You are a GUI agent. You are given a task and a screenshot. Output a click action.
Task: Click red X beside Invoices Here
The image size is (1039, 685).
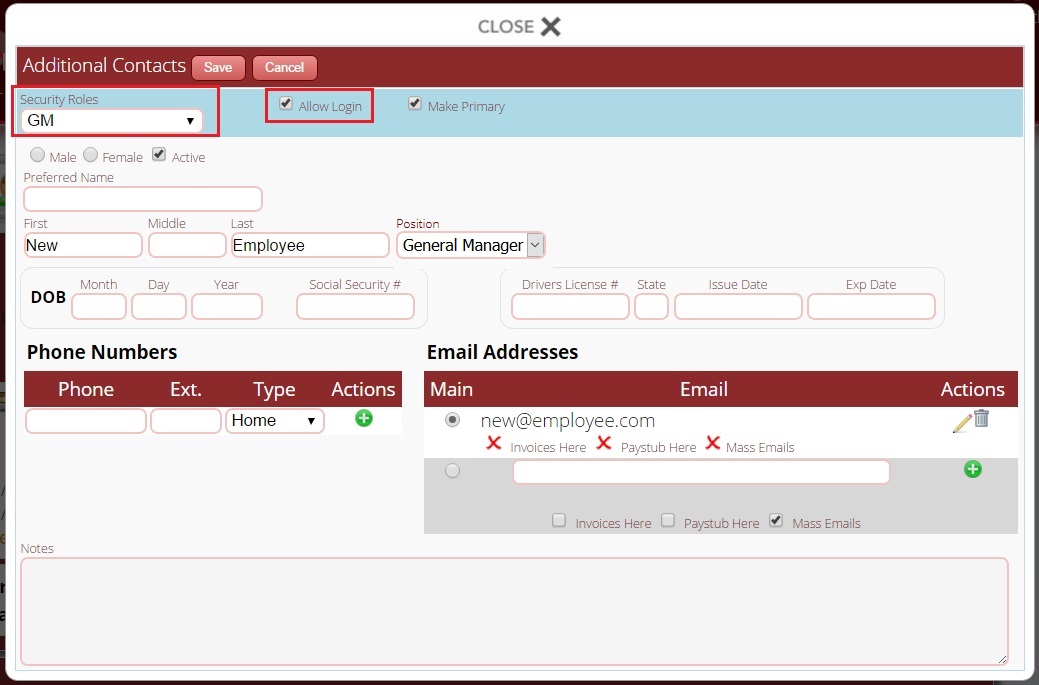click(x=493, y=443)
